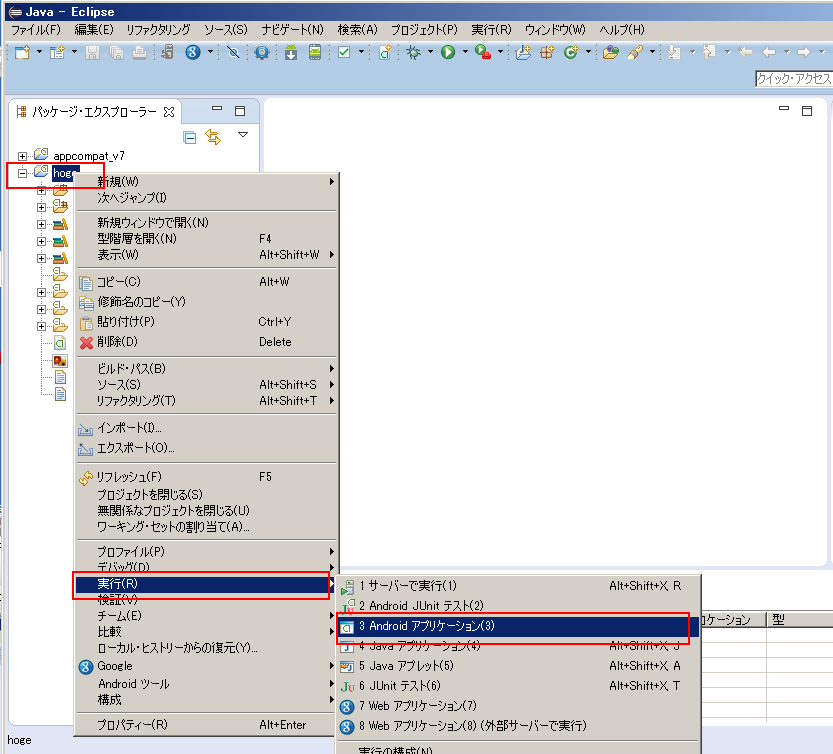Click the New Java Package toolbar icon
This screenshot has height=754, width=833.
pos(547,52)
